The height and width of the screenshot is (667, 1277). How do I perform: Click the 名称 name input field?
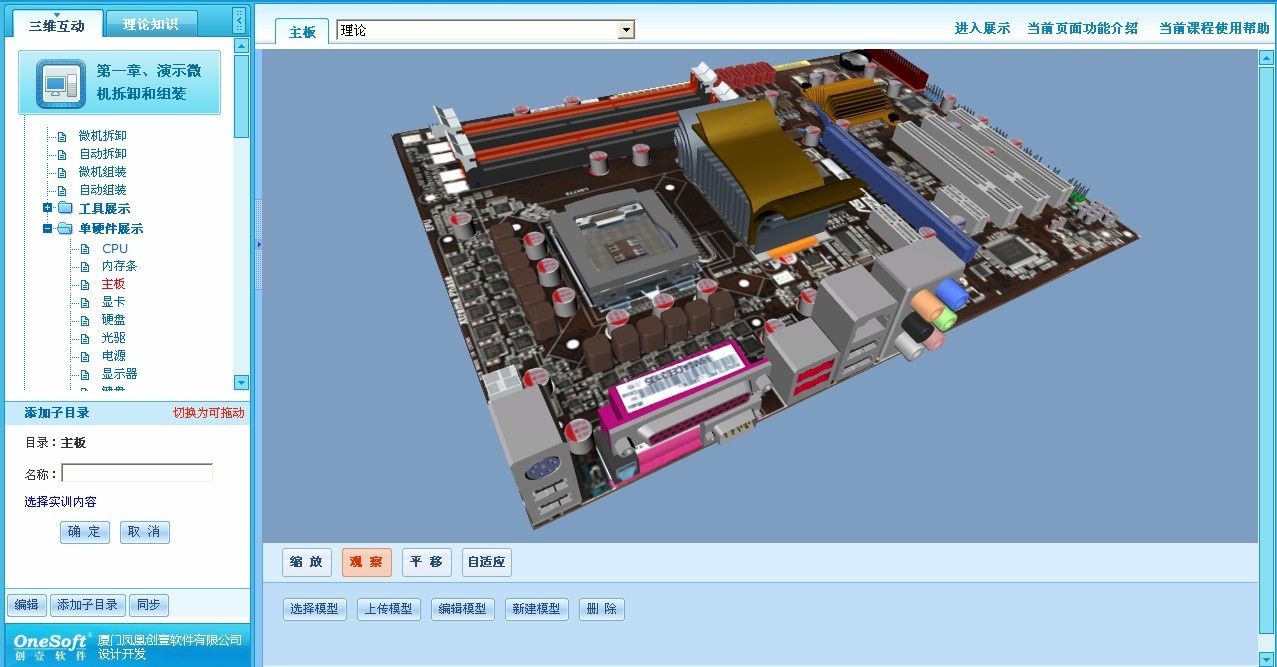(137, 473)
